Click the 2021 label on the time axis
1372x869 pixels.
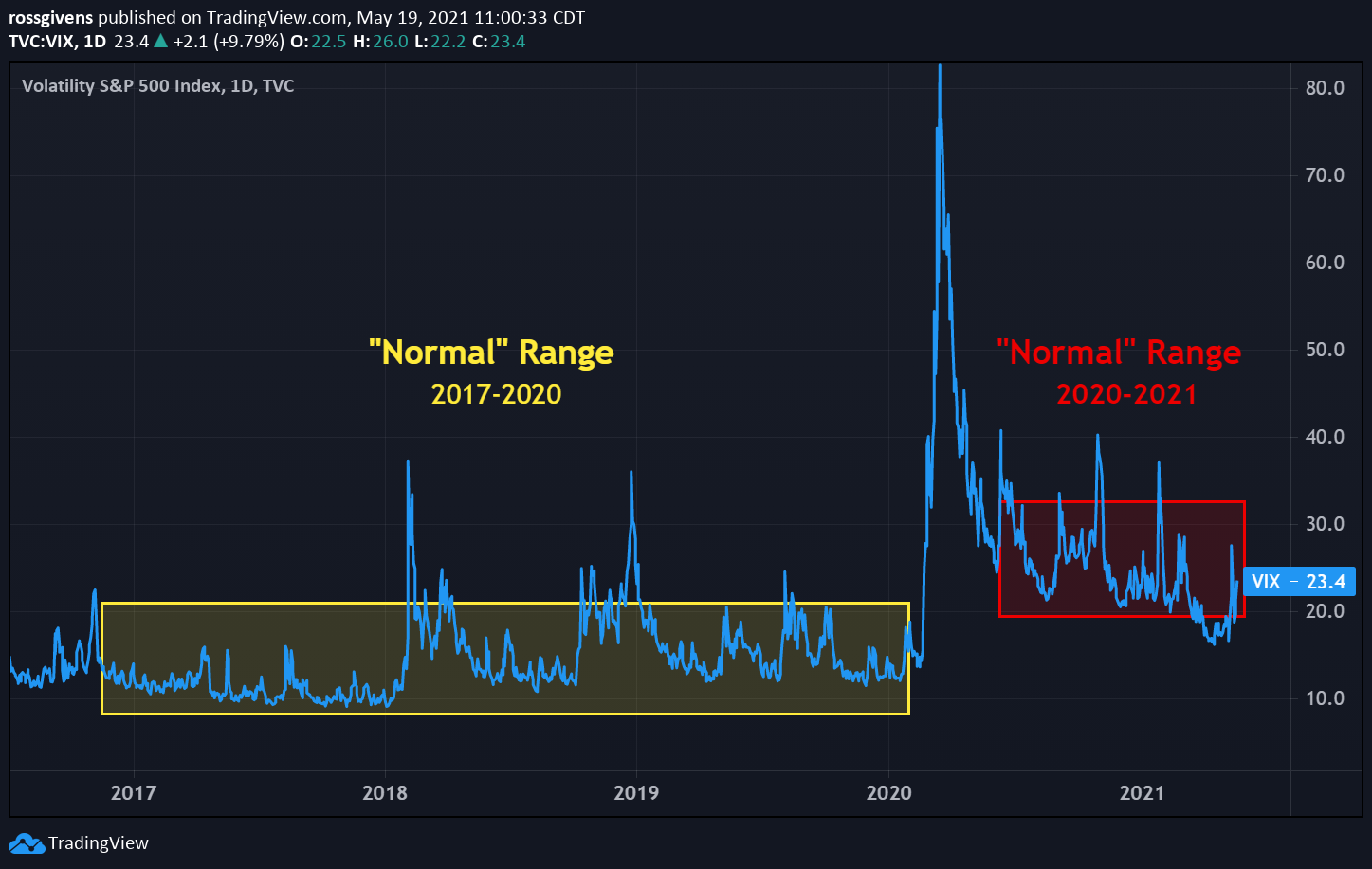tap(1142, 792)
